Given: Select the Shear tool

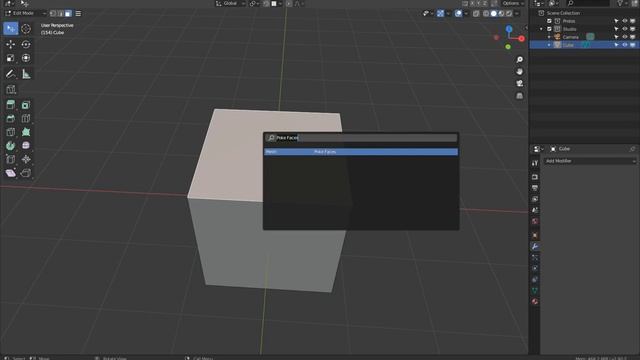Looking at the screenshot, I should (x=11, y=173).
